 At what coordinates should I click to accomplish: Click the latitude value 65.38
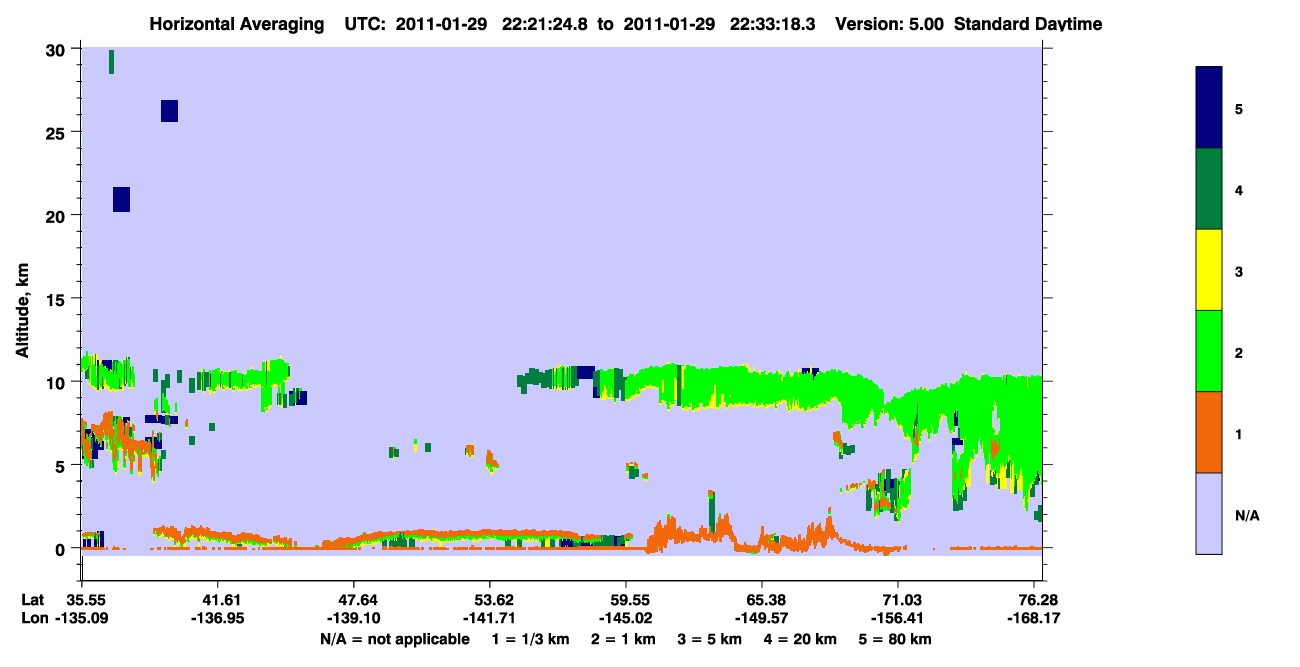pyautogui.click(x=762, y=600)
